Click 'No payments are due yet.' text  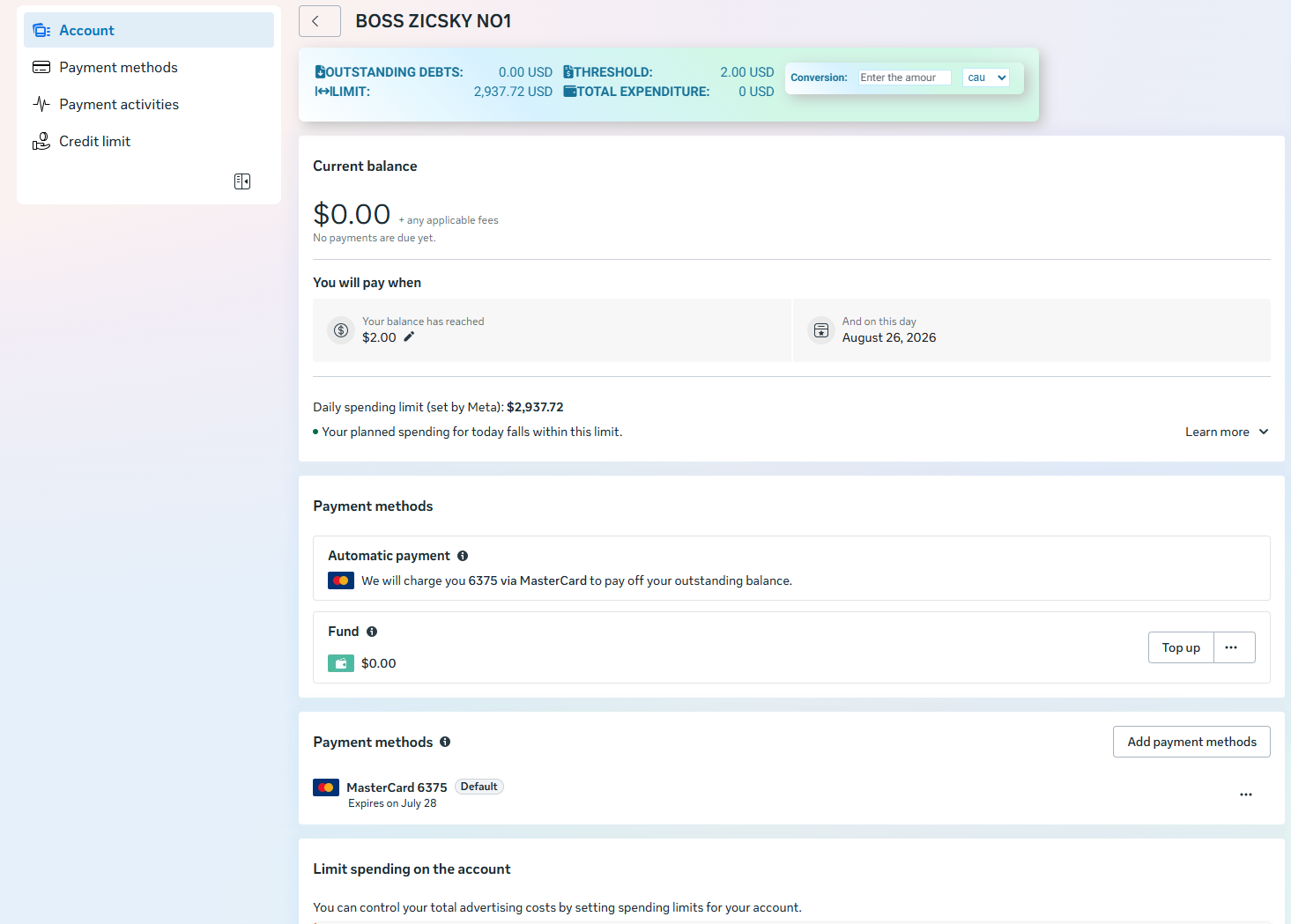coord(375,238)
